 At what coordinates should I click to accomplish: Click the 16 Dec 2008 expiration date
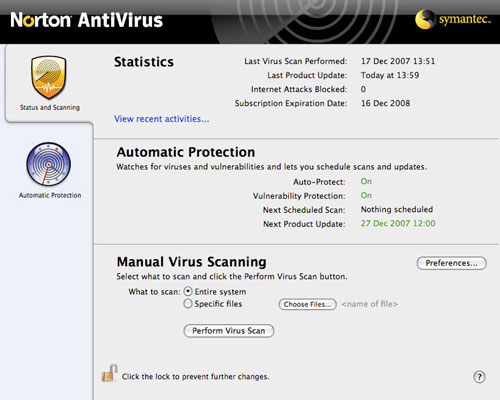click(386, 103)
